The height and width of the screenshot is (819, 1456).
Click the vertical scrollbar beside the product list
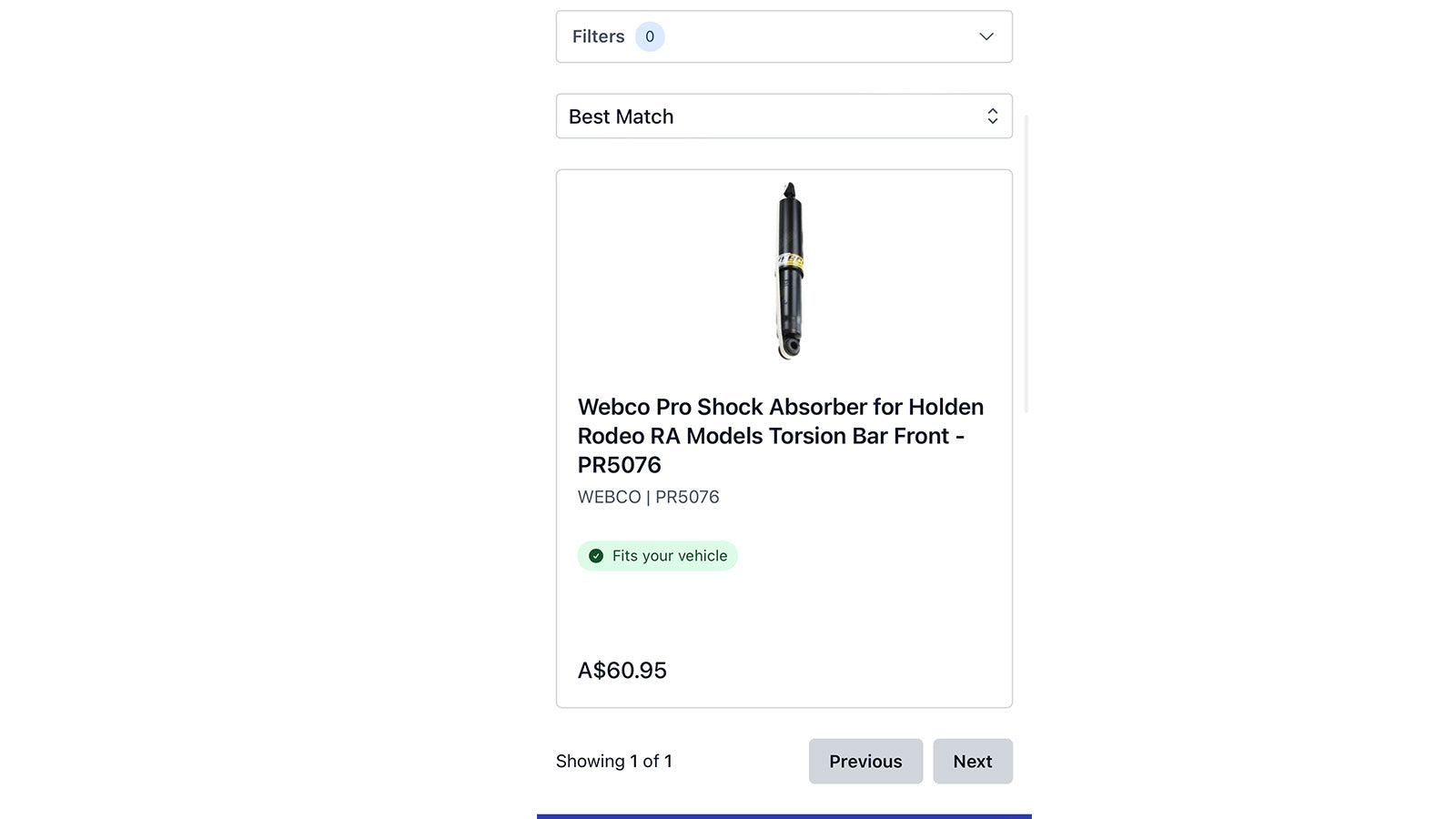click(1027, 264)
